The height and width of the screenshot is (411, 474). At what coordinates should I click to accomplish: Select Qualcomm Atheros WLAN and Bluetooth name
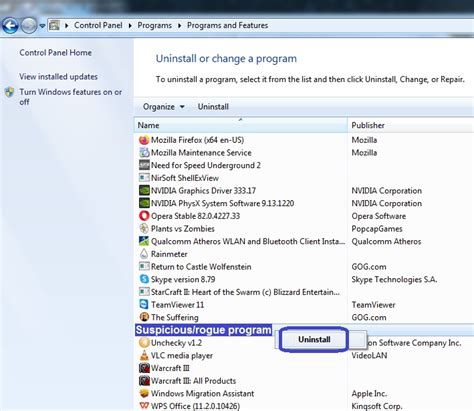click(x=248, y=241)
